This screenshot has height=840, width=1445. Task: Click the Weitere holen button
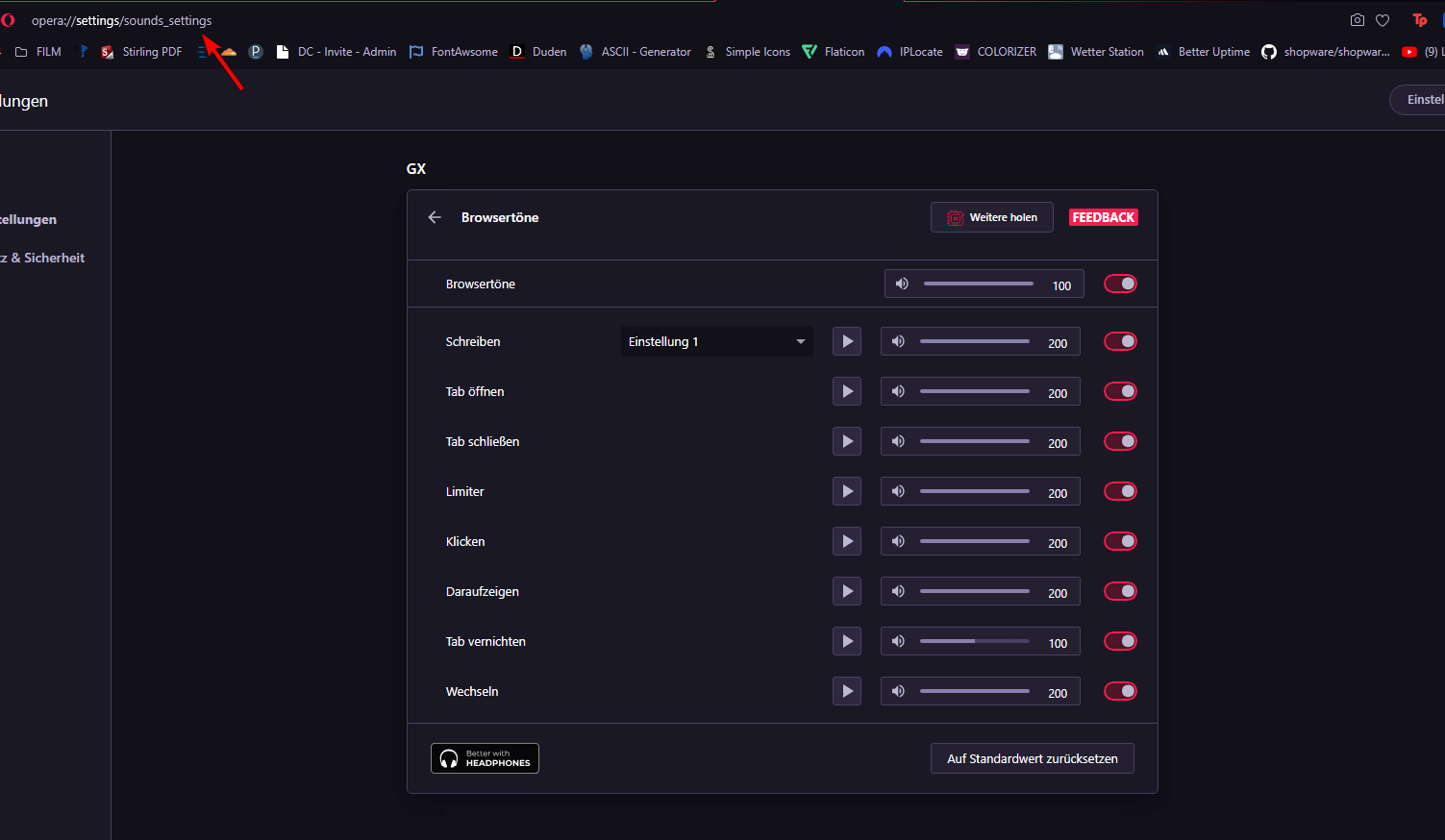991,217
